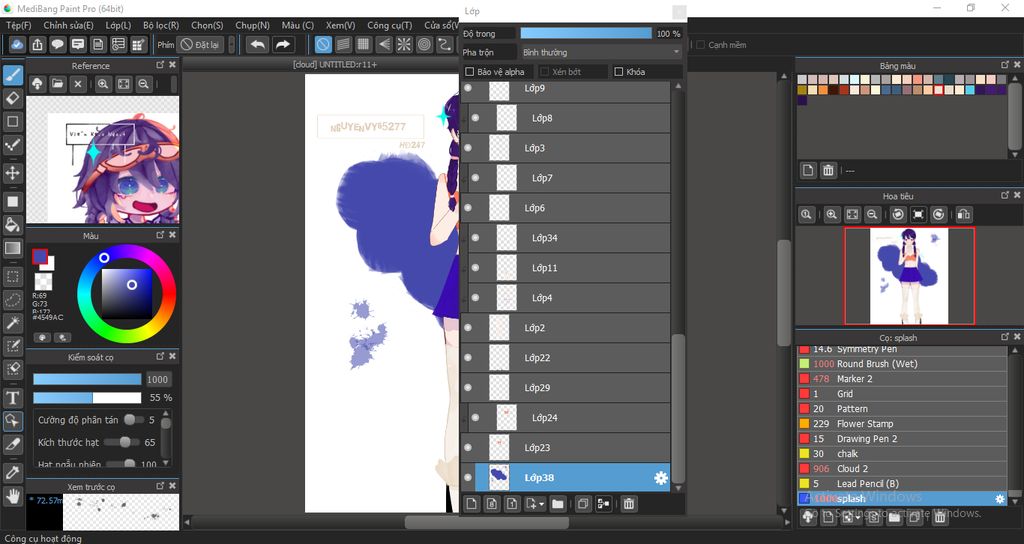Select the Round Brush (Wet) brush
This screenshot has width=1024, height=544.
pyautogui.click(x=902, y=364)
